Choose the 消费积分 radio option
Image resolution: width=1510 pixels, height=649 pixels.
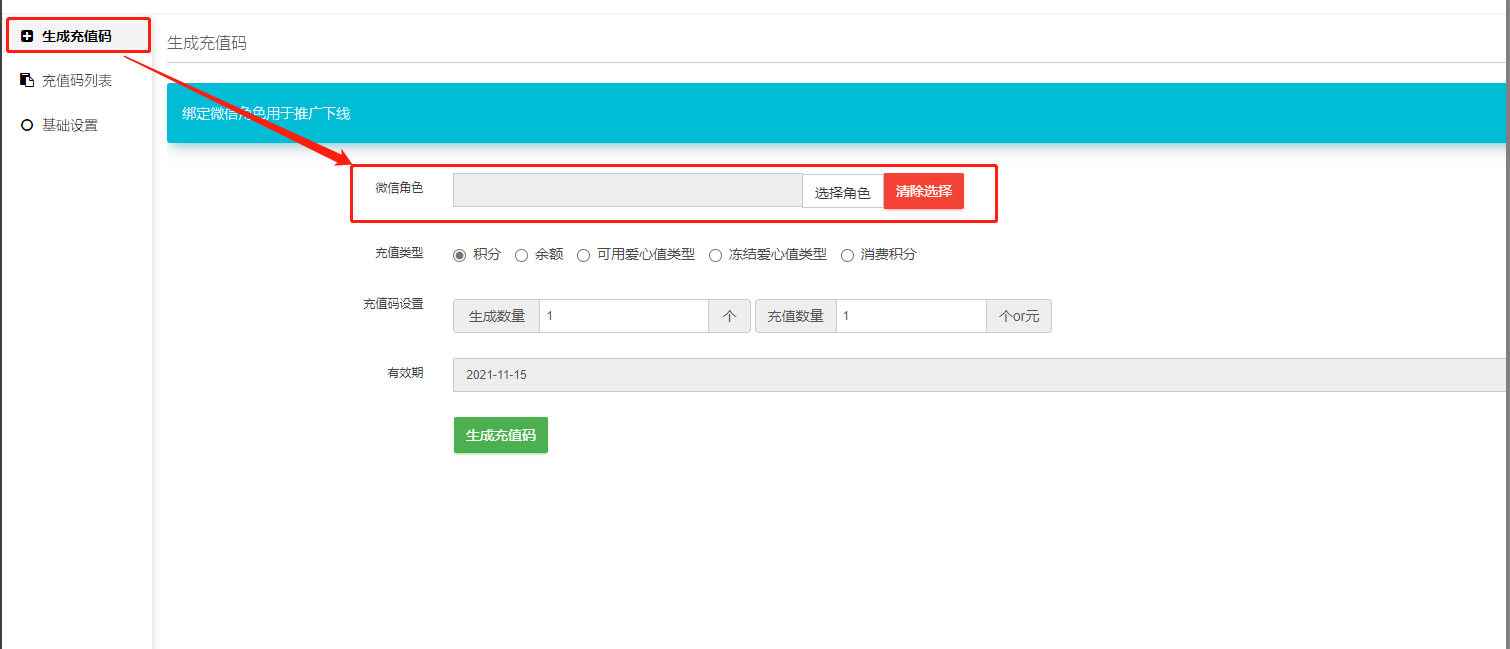[847, 255]
